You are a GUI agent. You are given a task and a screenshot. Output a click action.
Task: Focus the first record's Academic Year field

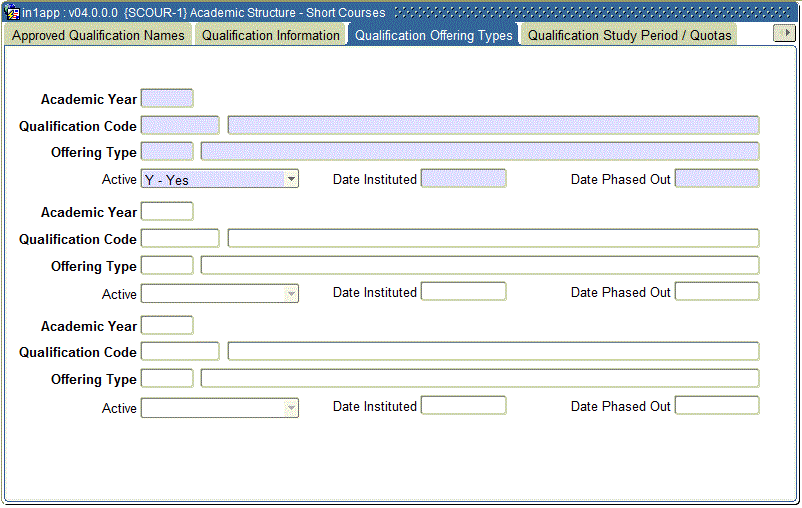click(x=167, y=98)
